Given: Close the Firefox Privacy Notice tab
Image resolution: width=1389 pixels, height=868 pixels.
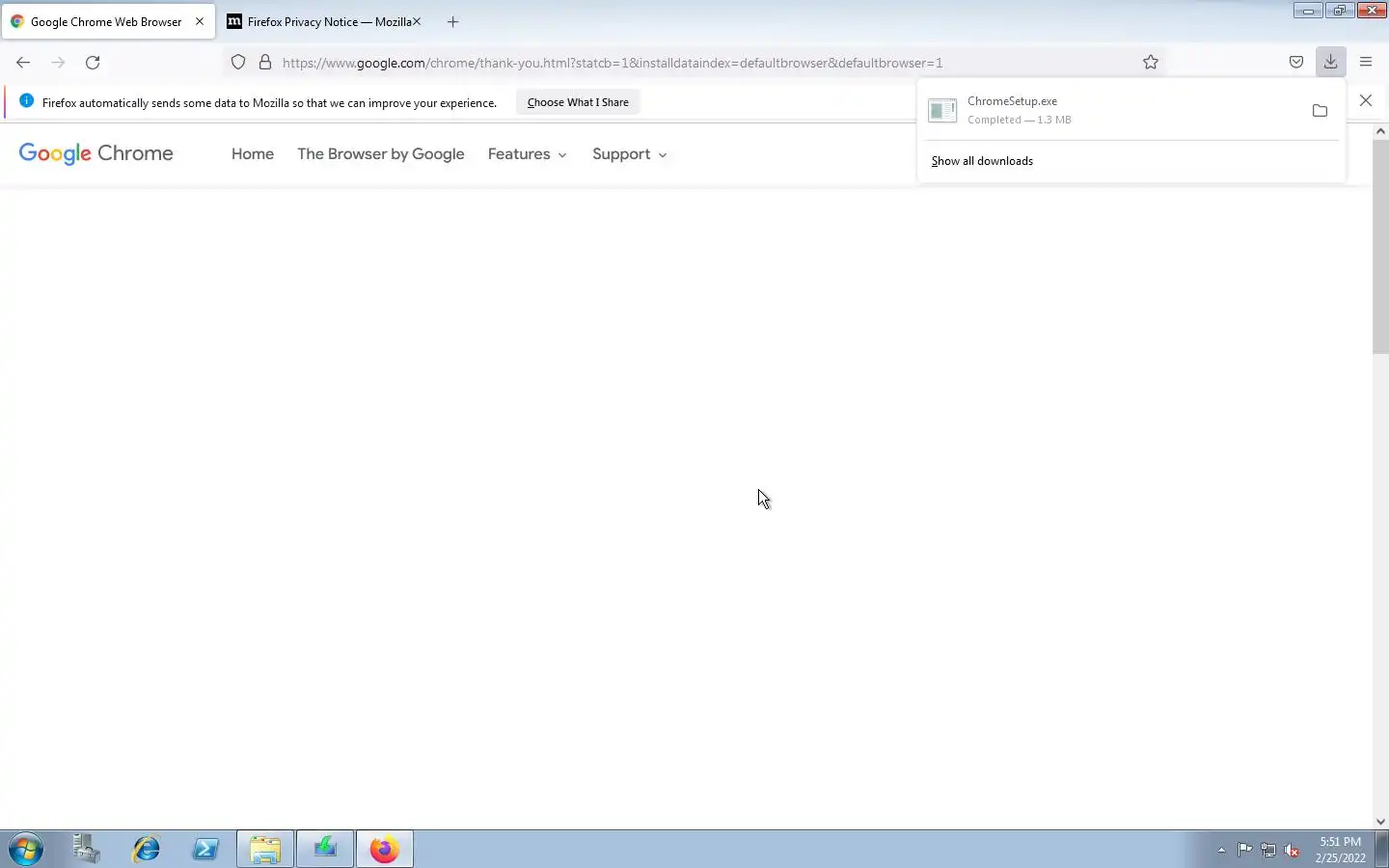Looking at the screenshot, I should coord(417,21).
